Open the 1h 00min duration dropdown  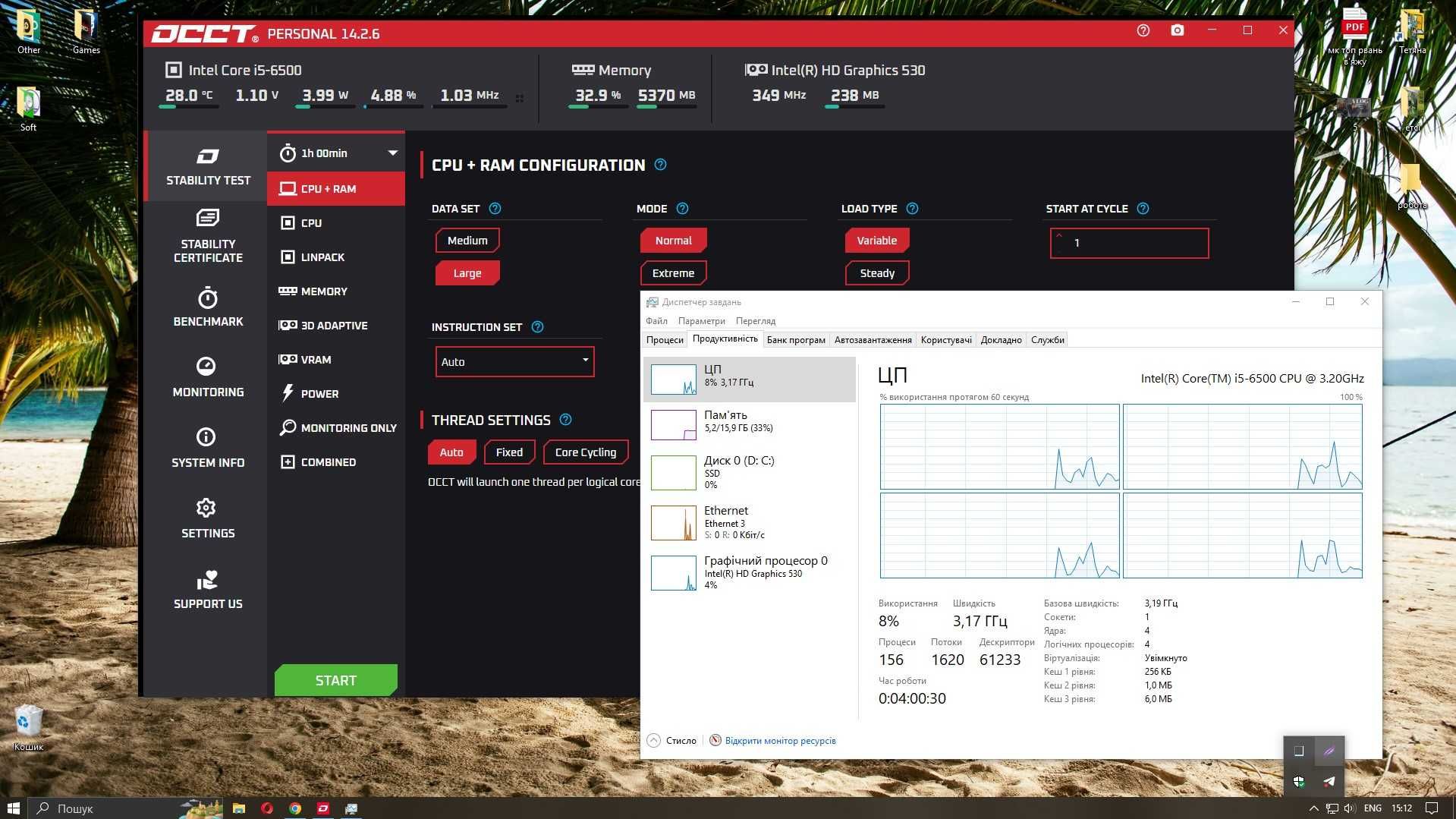(336, 153)
